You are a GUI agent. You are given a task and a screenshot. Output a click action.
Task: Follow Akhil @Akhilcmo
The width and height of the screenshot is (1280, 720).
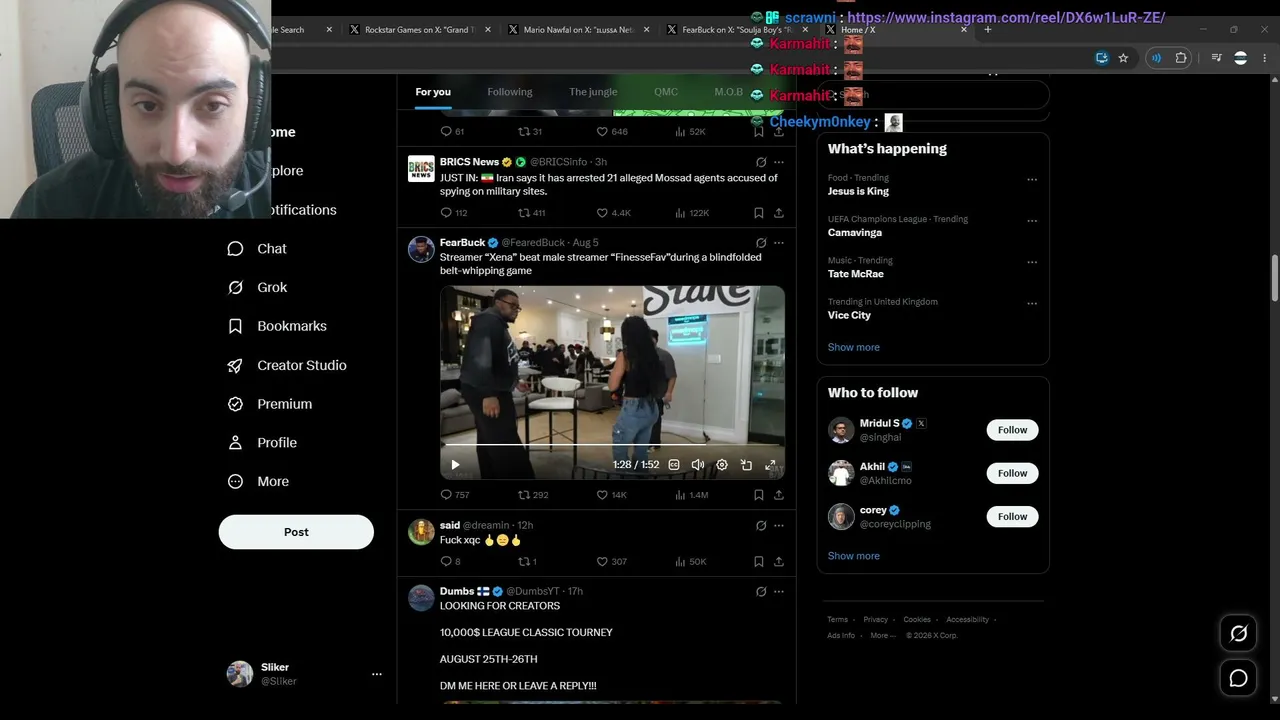coord(1012,473)
